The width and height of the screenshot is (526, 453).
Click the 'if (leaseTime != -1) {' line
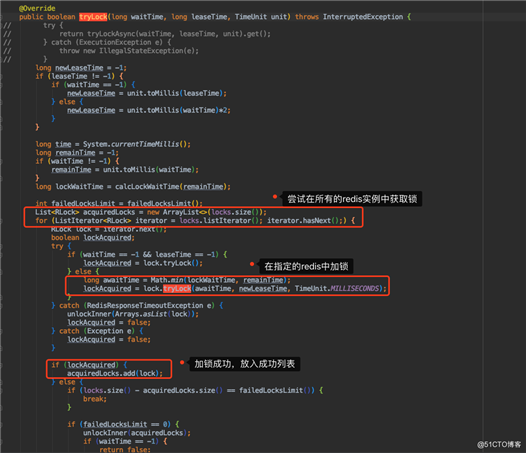click(80, 76)
